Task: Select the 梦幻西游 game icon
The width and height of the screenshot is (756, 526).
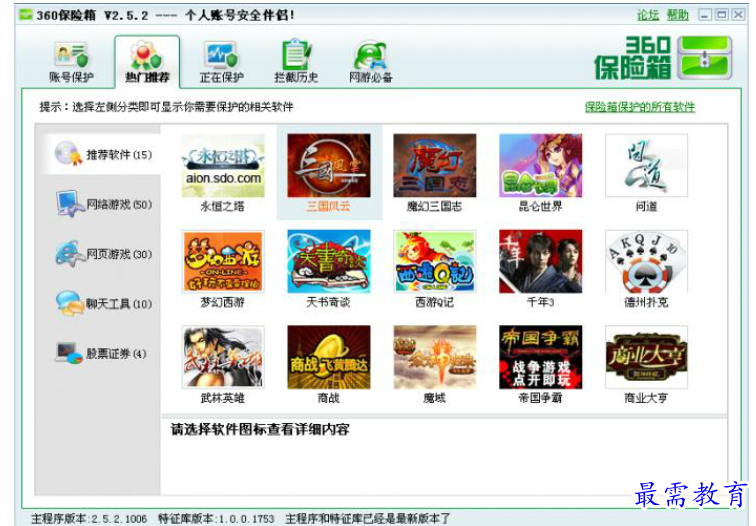Action: (223, 261)
